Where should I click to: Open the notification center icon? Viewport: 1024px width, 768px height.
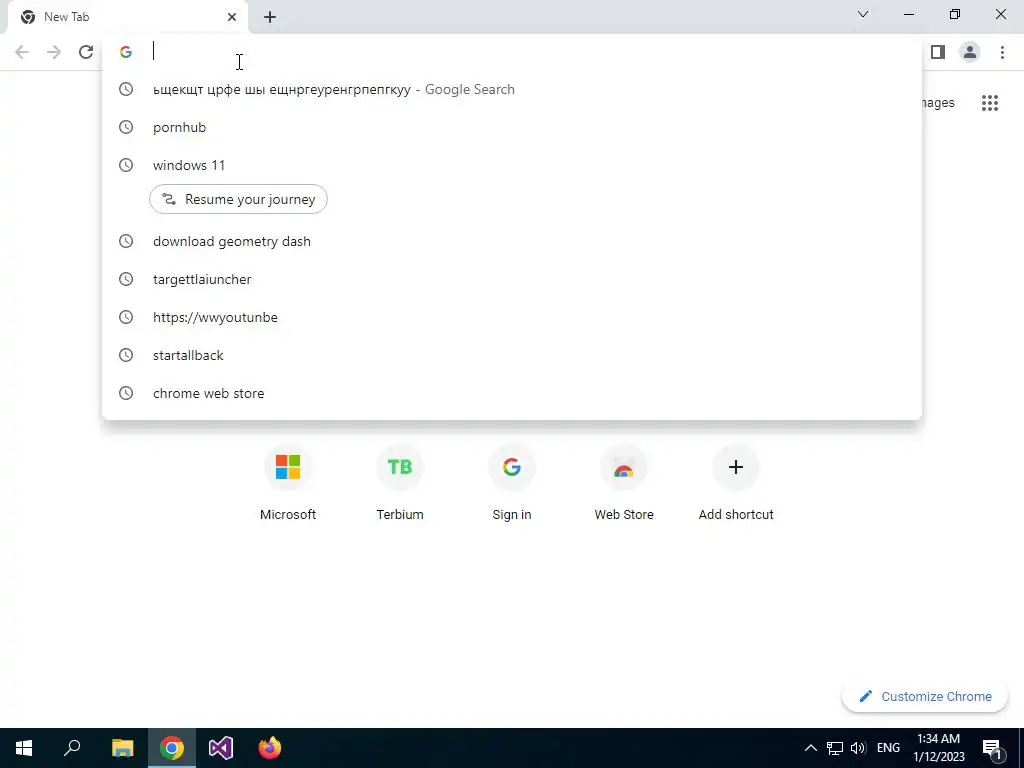pyautogui.click(x=992, y=748)
